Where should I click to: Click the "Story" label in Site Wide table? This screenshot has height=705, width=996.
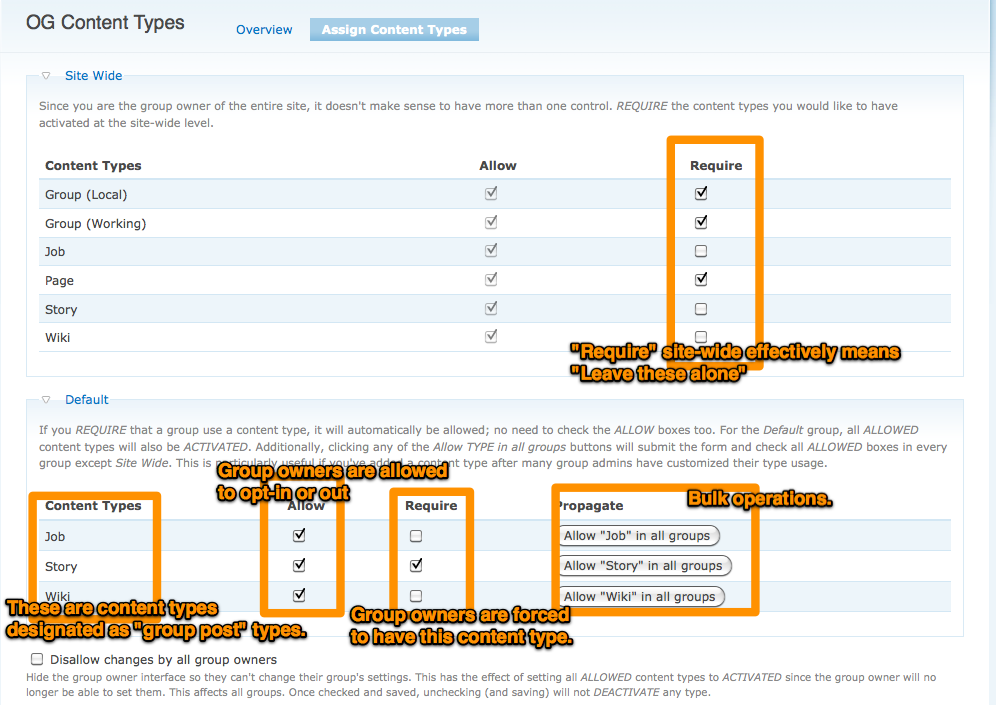coord(61,309)
